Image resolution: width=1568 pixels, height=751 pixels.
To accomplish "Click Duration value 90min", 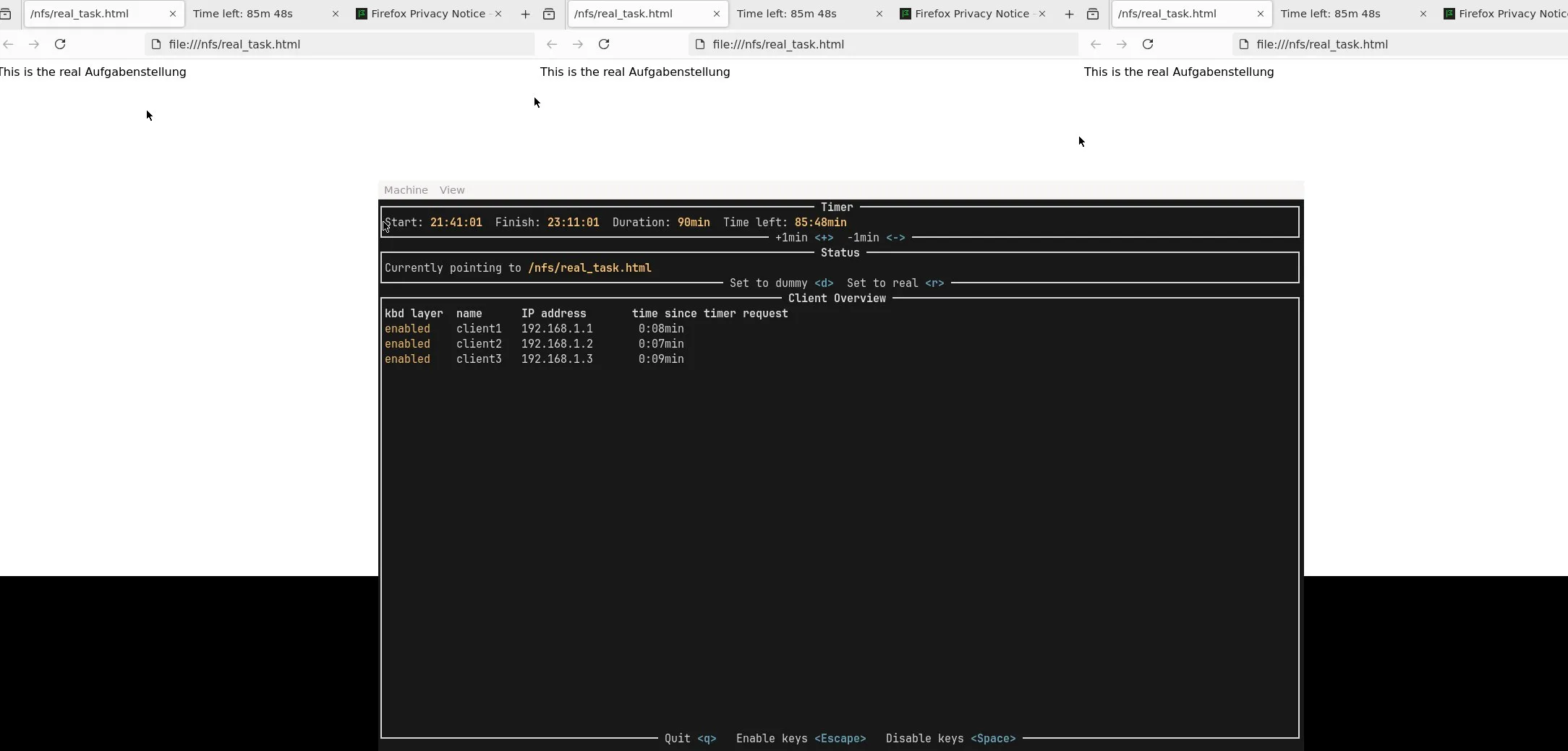I will (694, 223).
